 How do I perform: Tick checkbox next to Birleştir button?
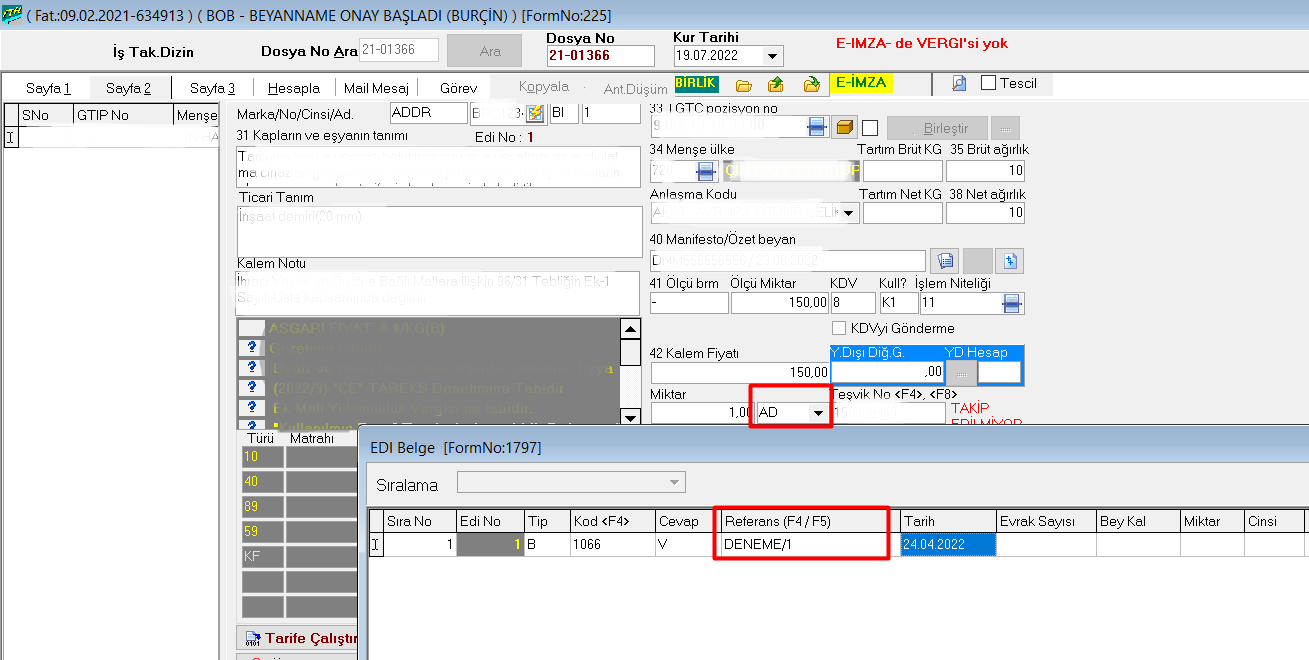870,127
